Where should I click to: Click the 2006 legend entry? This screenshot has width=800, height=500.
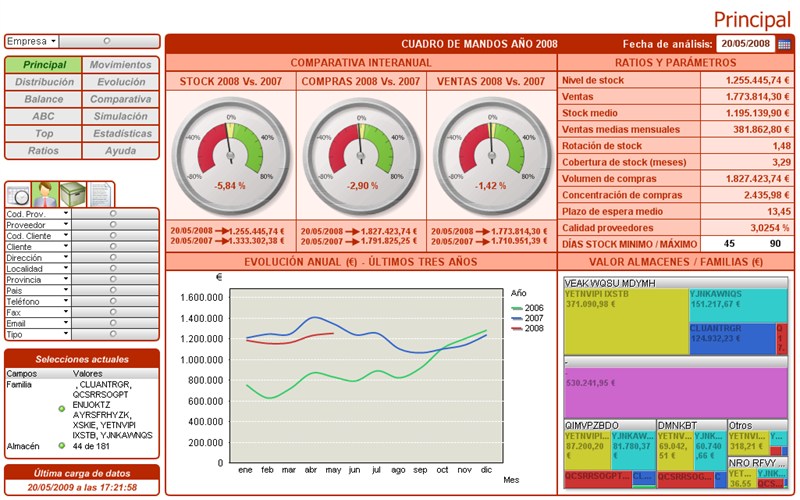pos(528,308)
